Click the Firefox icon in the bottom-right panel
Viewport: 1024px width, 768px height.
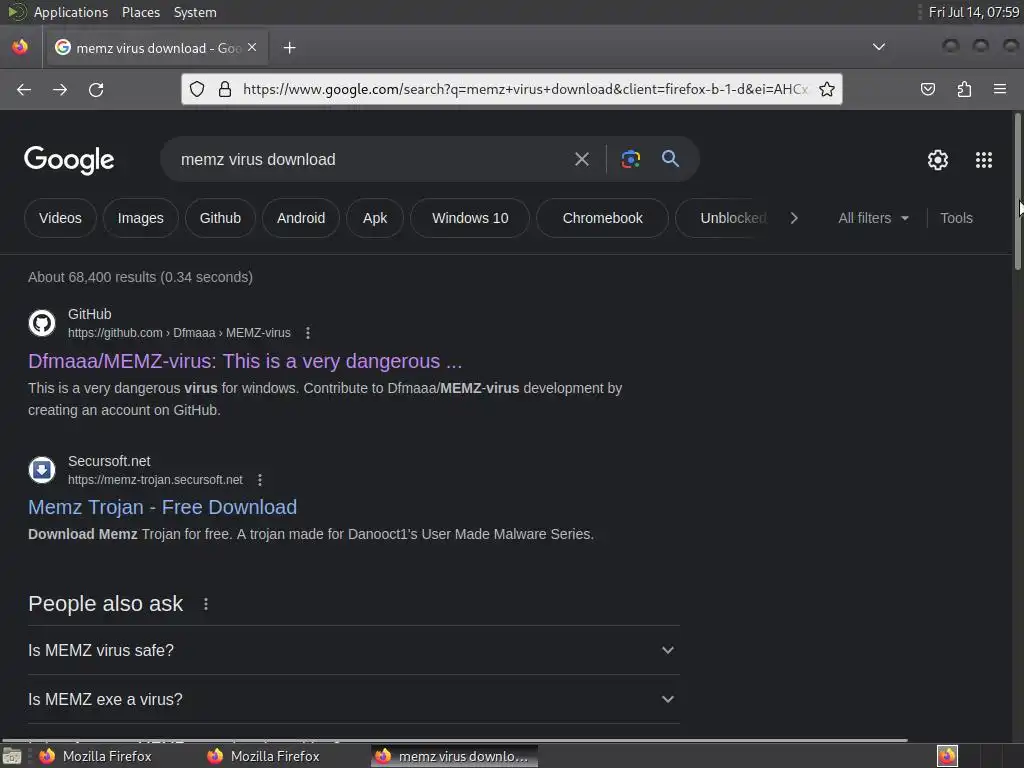pyautogui.click(x=947, y=756)
